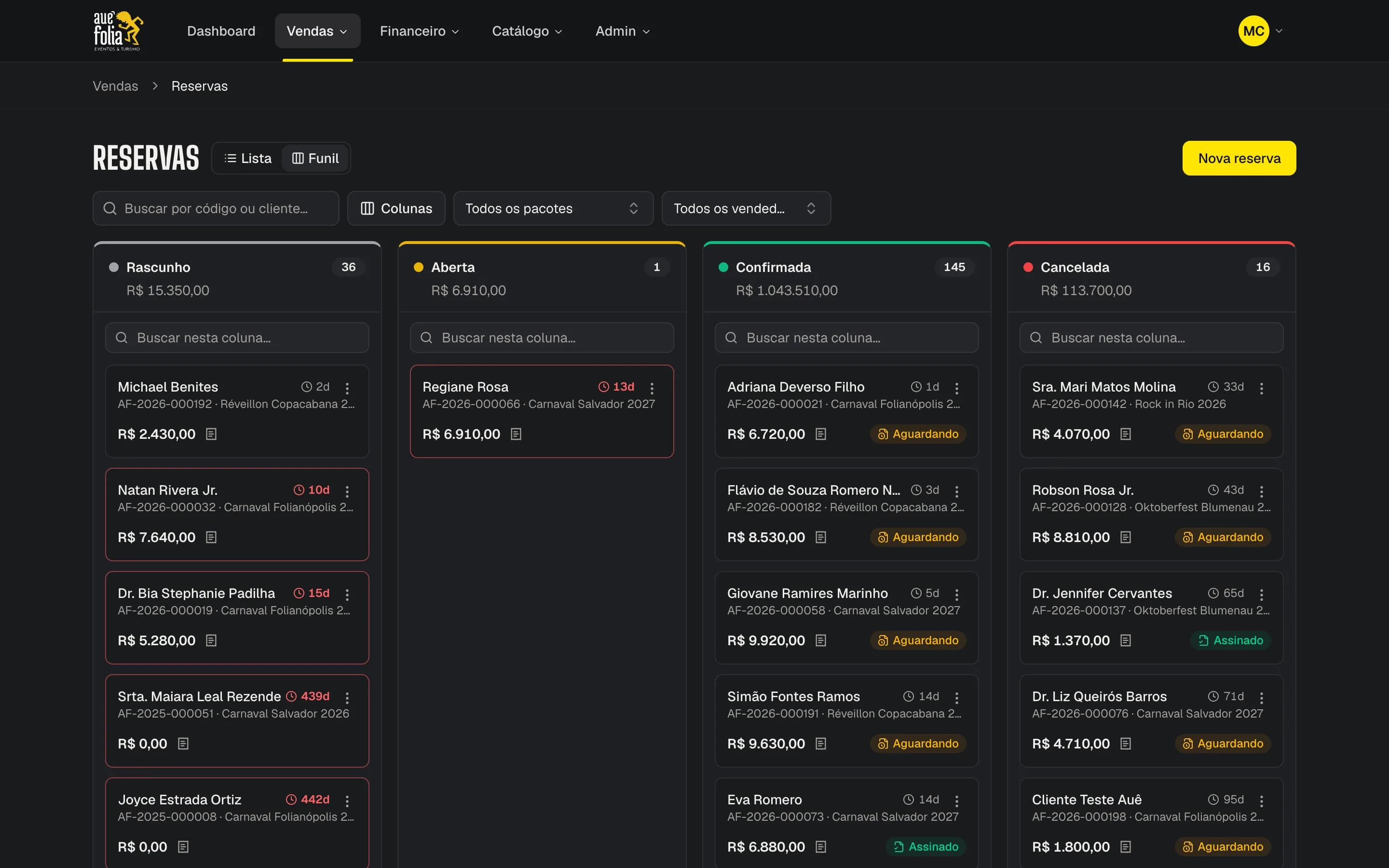Click Vendas in the breadcrumb
This screenshot has width=1389, height=868.
(115, 86)
